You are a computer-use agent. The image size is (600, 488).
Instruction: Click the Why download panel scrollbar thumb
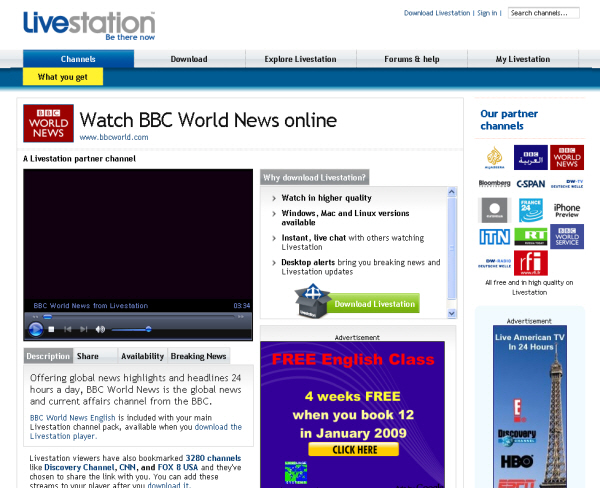click(x=452, y=248)
